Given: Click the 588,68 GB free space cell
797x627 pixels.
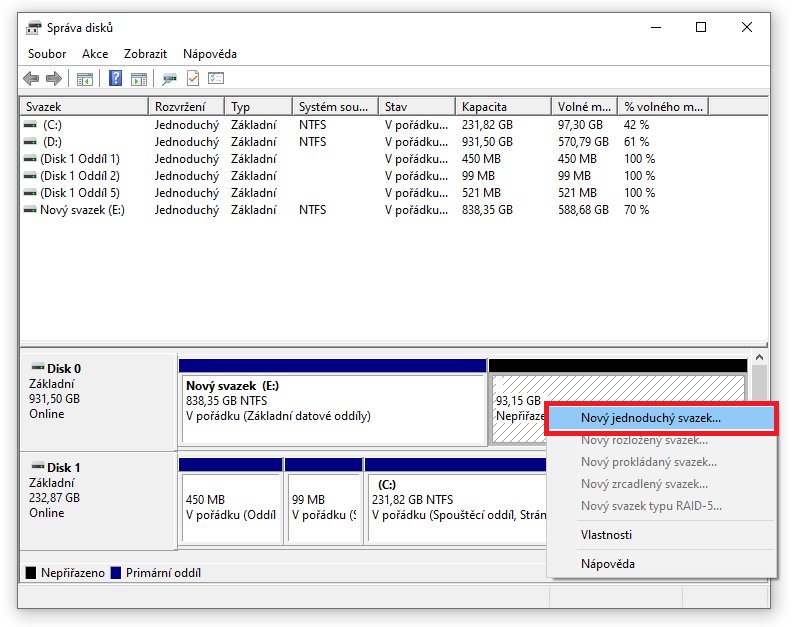Looking at the screenshot, I should [583, 210].
